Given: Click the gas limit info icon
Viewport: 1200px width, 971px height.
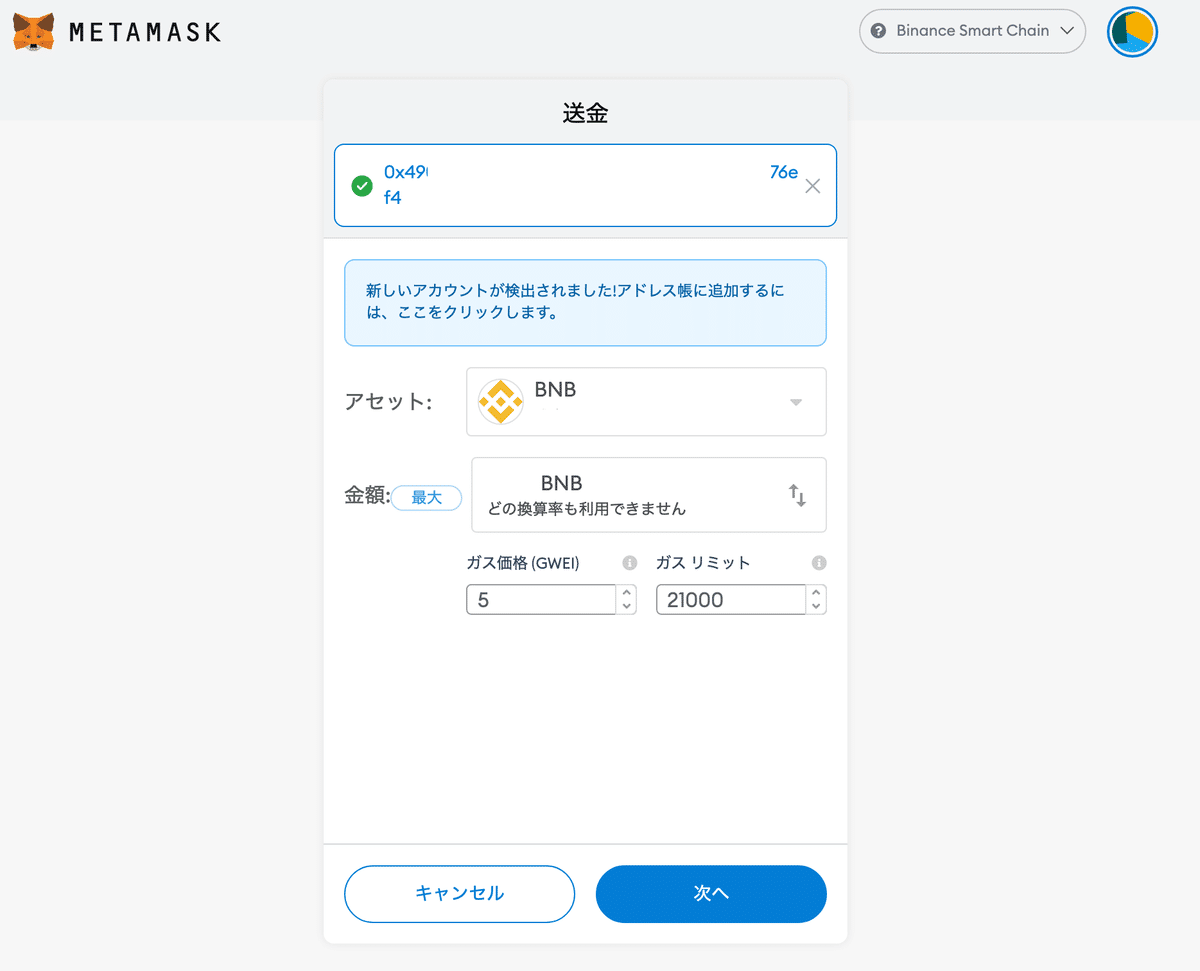Looking at the screenshot, I should pyautogui.click(x=819, y=563).
